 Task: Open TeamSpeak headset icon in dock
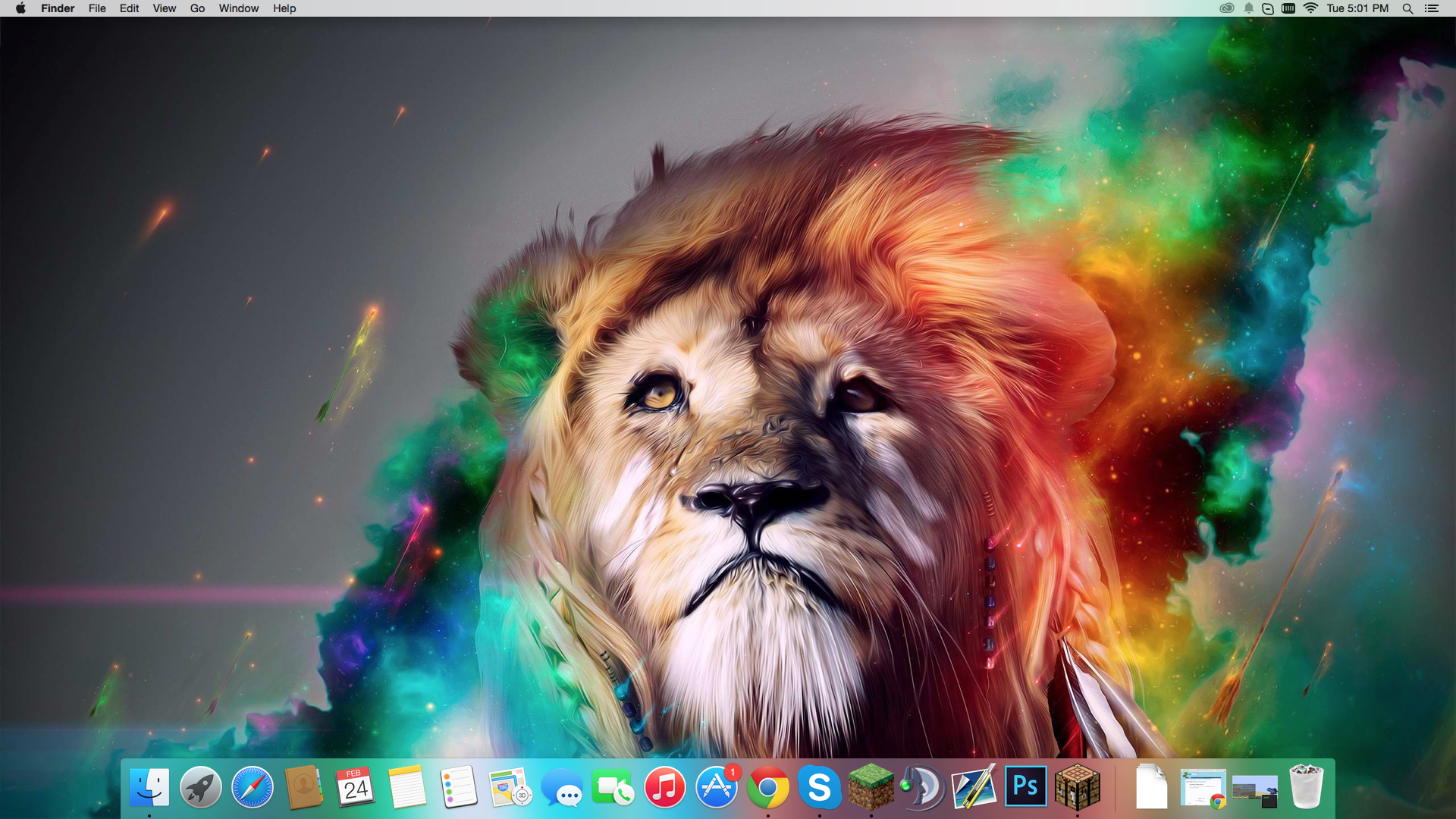pyautogui.click(x=923, y=787)
